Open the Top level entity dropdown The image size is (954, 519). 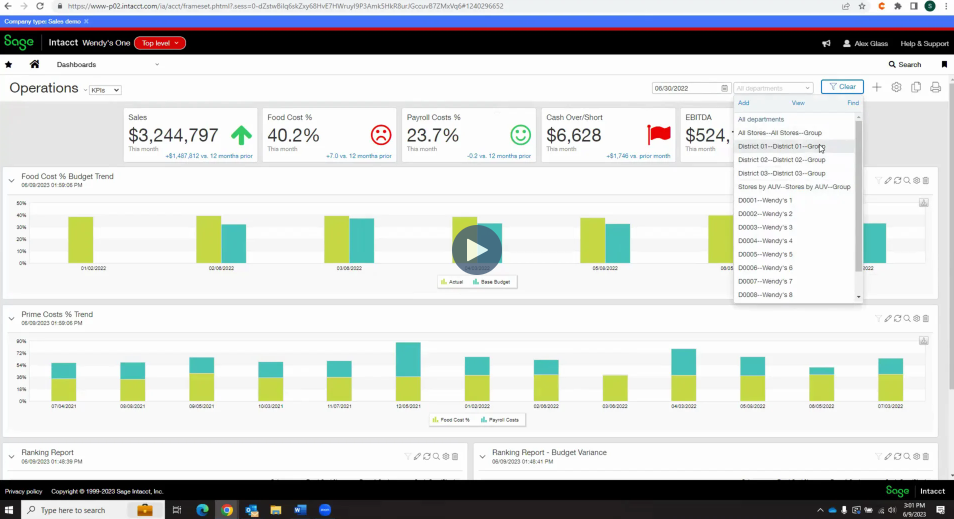[160, 43]
